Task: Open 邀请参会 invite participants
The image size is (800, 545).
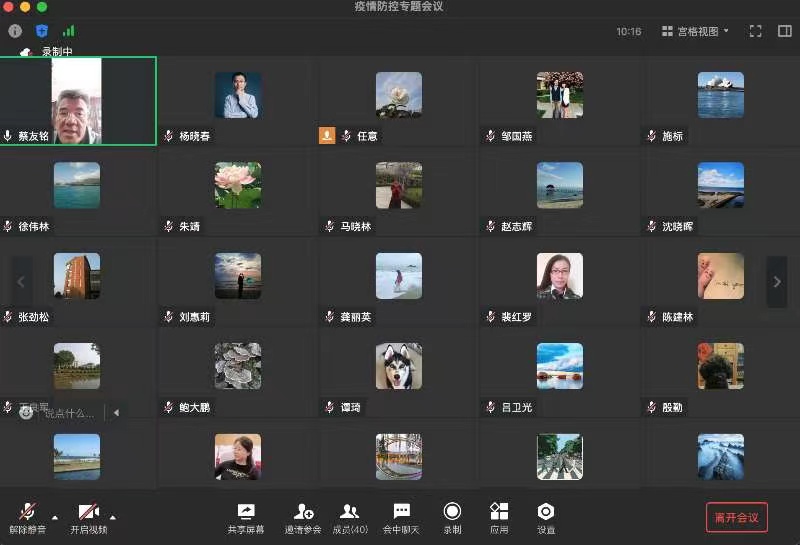Action: click(303, 518)
